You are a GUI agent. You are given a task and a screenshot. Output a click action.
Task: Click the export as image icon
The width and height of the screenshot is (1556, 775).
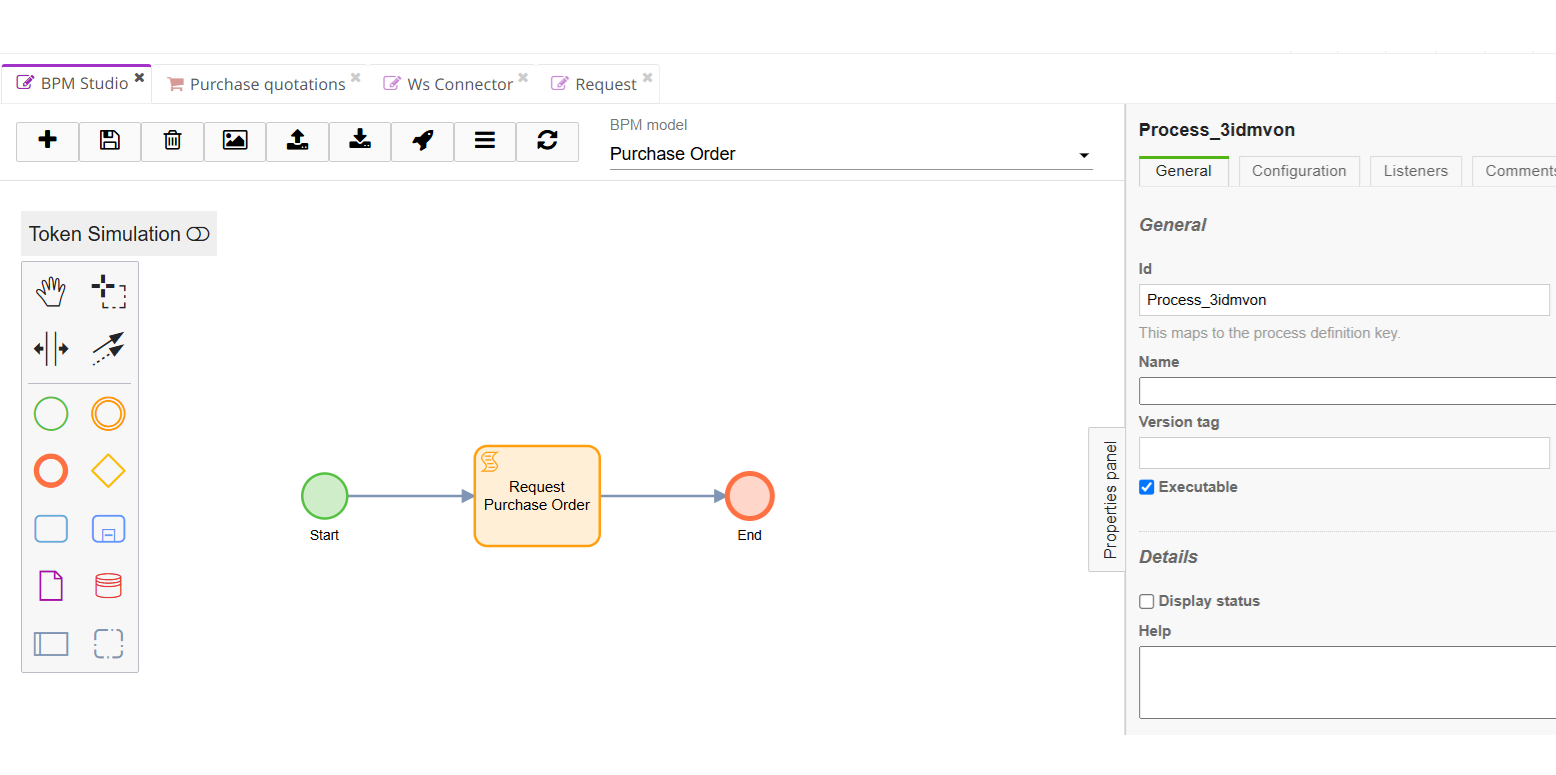pyautogui.click(x=235, y=141)
